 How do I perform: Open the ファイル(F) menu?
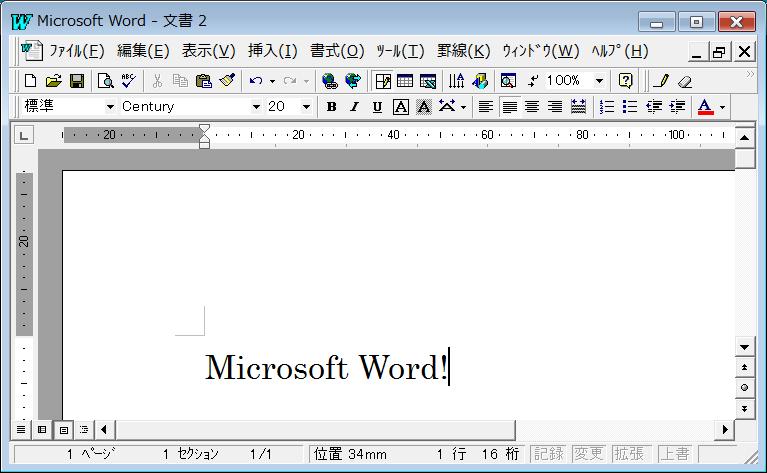[x=77, y=52]
